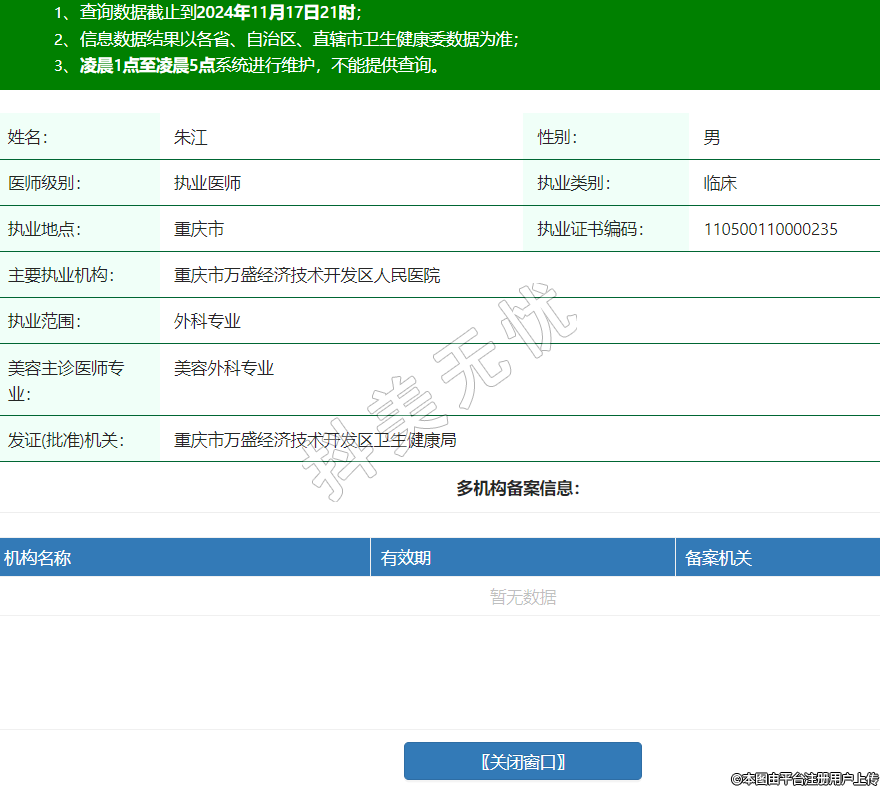Click the 姓名 field label
The image size is (880, 786).
tap(28, 137)
